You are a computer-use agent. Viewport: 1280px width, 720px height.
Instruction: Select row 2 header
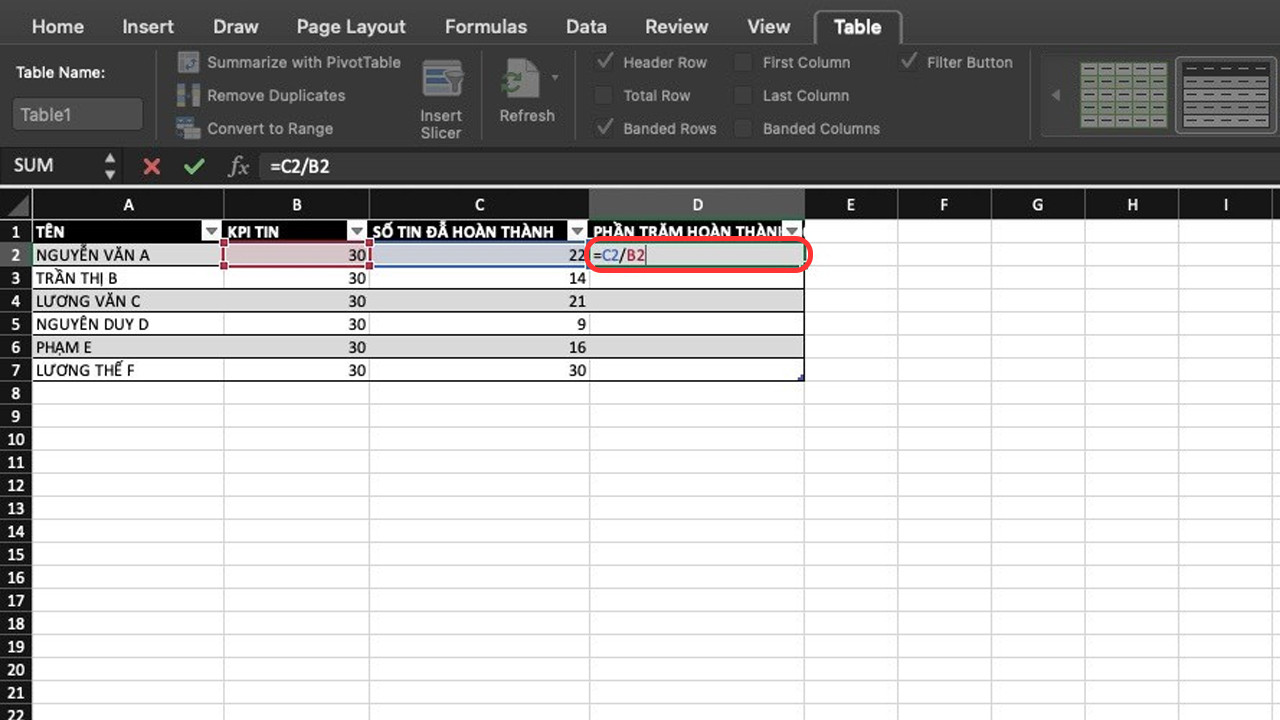pyautogui.click(x=16, y=254)
